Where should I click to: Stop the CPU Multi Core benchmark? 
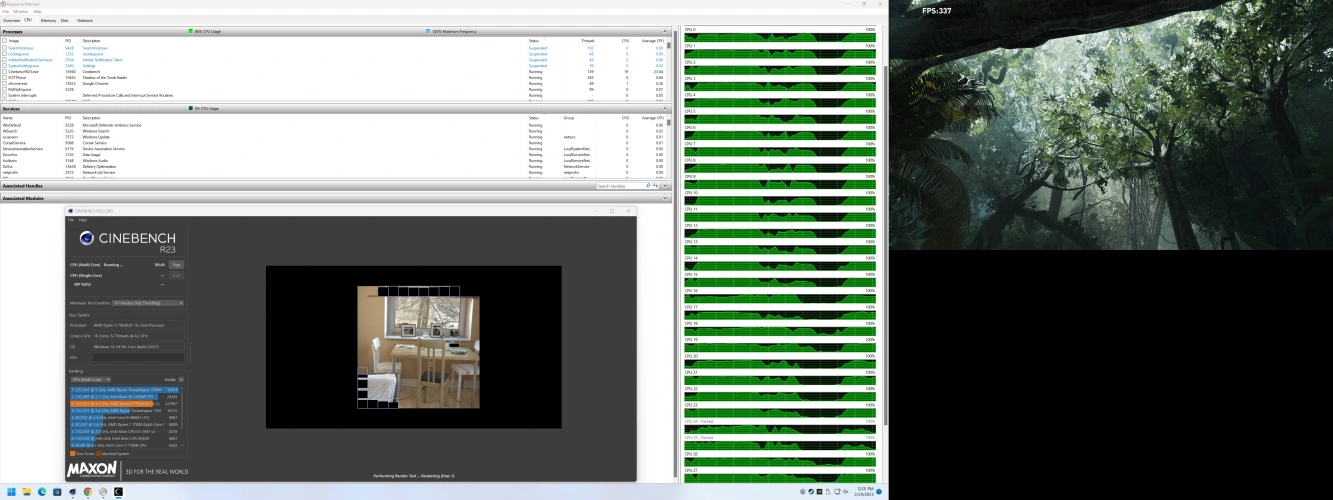point(176,265)
